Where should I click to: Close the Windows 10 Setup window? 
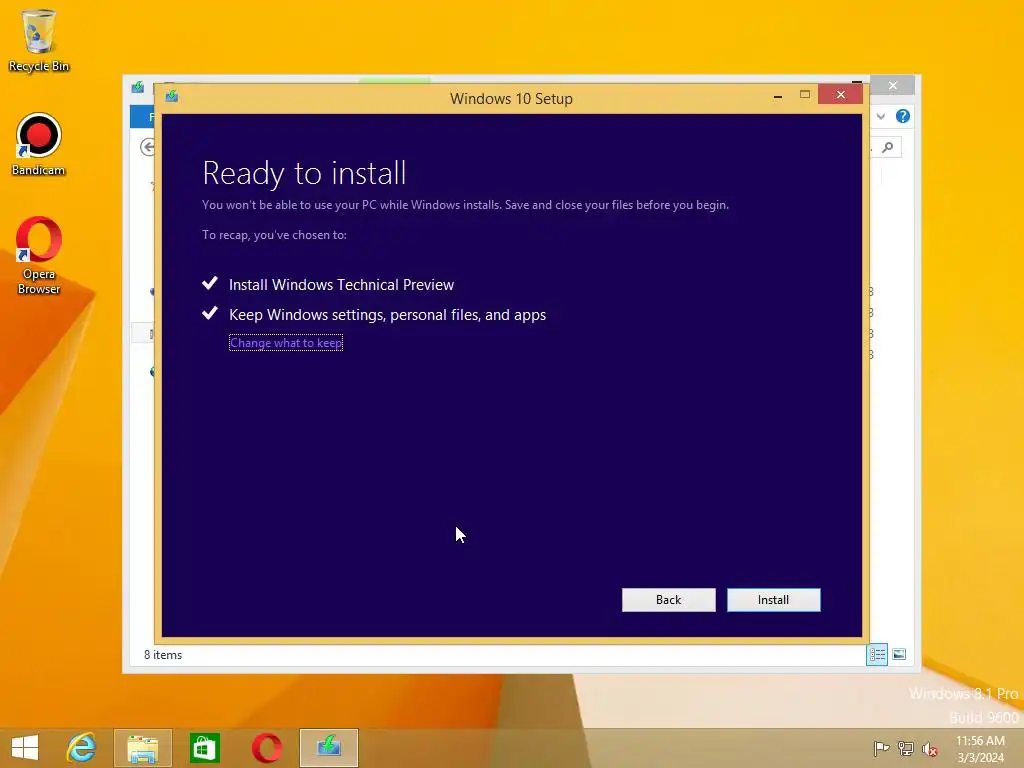[x=840, y=95]
